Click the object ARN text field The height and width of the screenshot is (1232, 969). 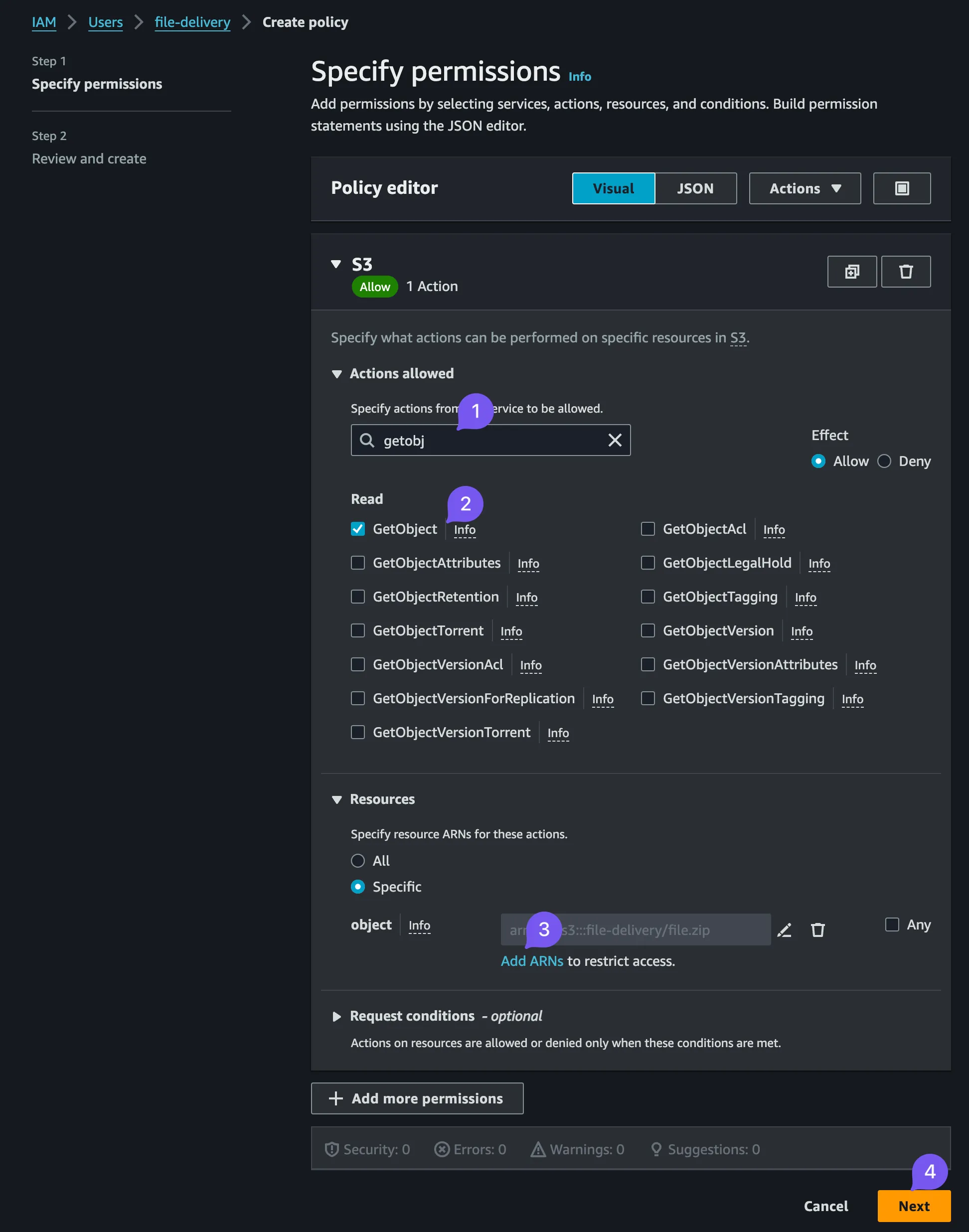click(636, 930)
